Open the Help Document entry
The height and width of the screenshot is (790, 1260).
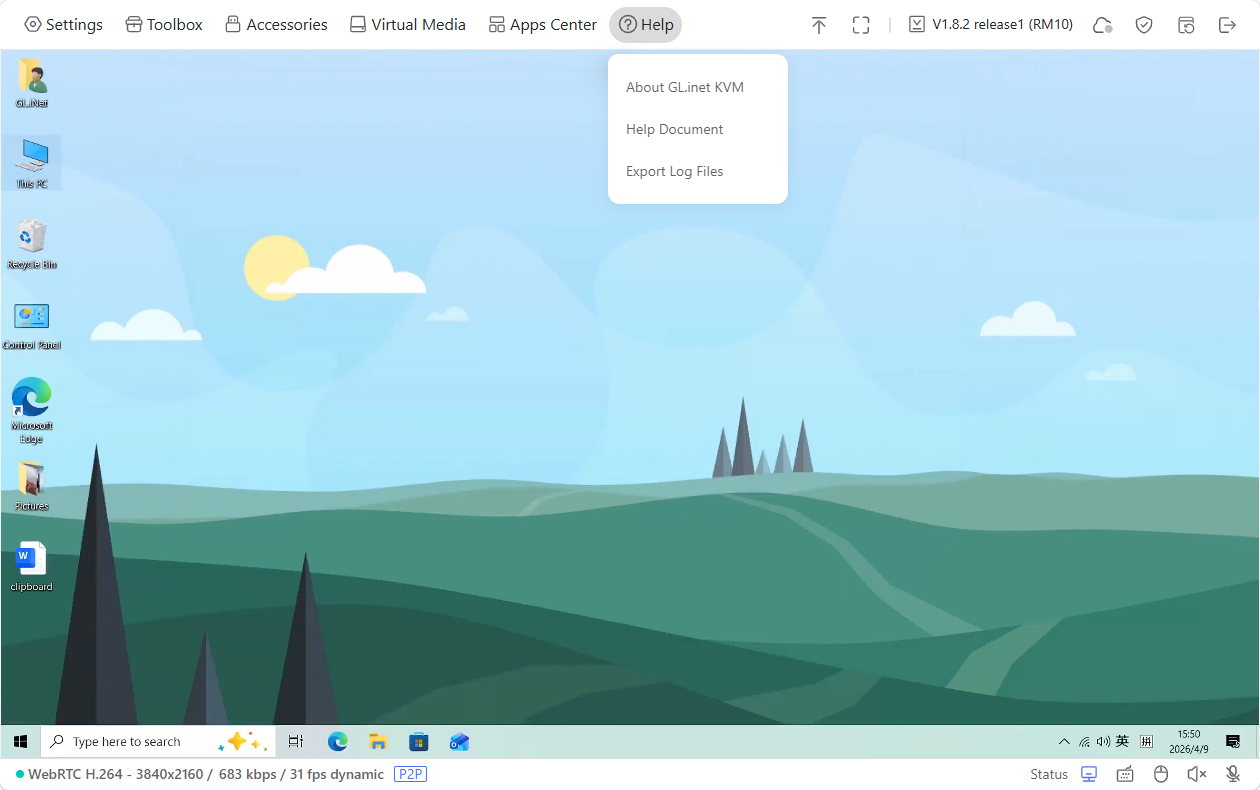point(674,129)
